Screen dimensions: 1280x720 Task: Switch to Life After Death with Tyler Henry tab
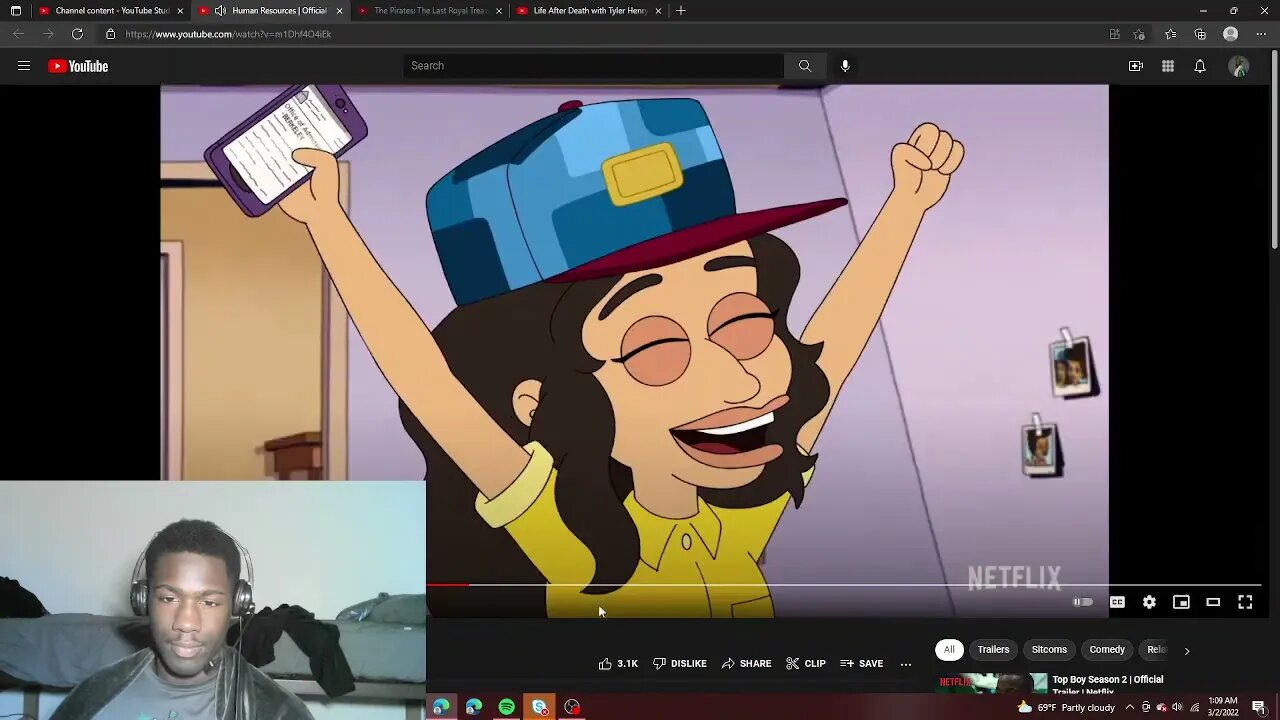pyautogui.click(x=589, y=11)
